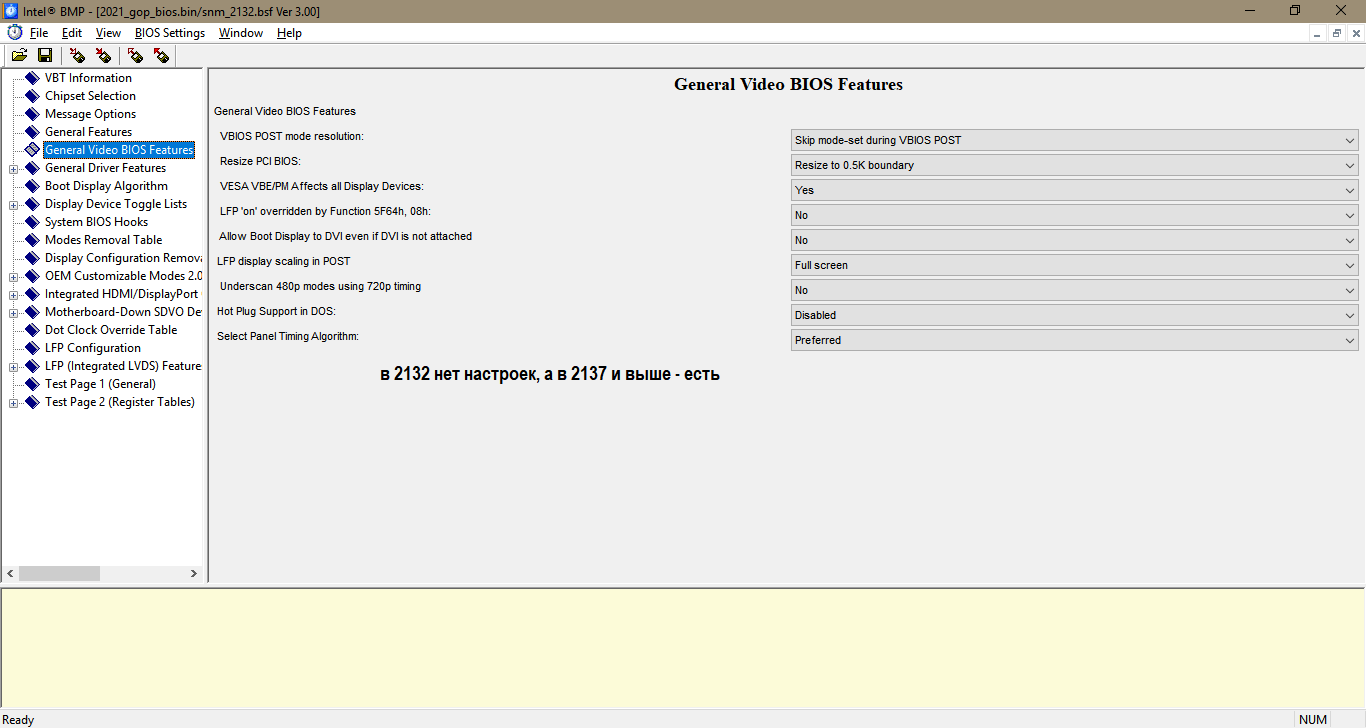Viewport: 1366px width, 728px height.
Task: Click the 'Ready' status bar text
Action: coord(18,720)
